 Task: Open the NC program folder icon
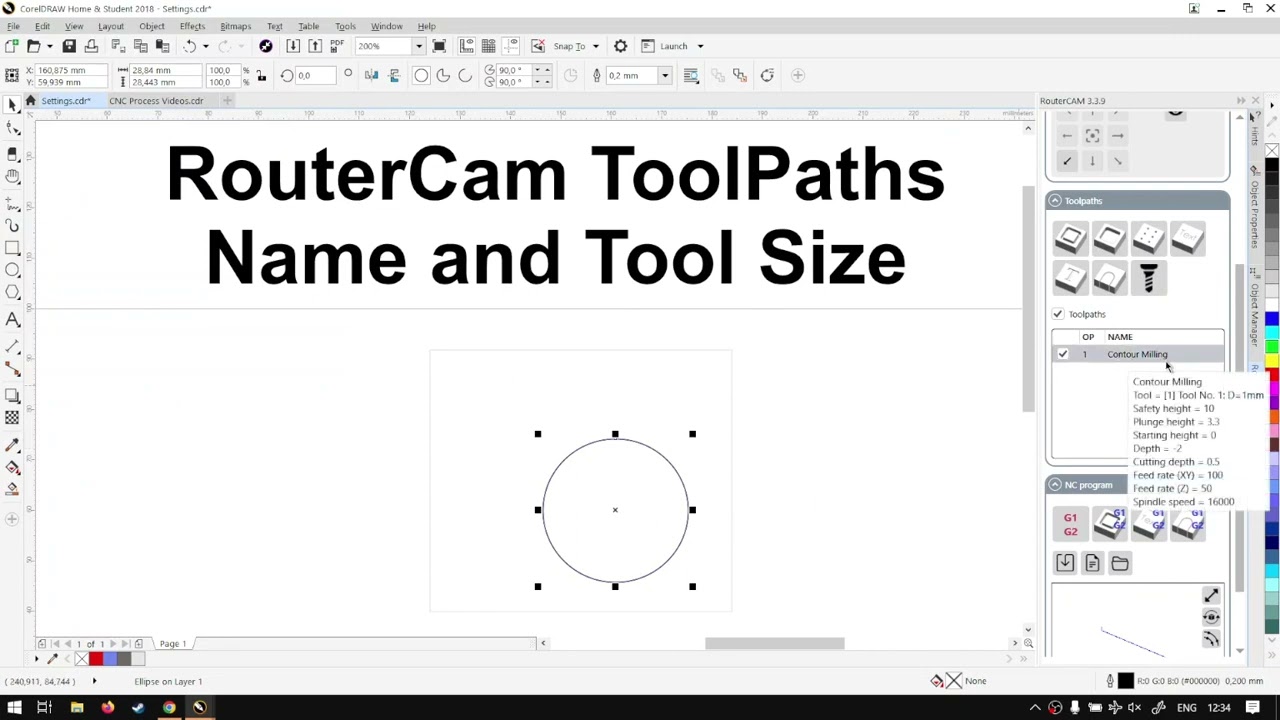pyautogui.click(x=1120, y=564)
